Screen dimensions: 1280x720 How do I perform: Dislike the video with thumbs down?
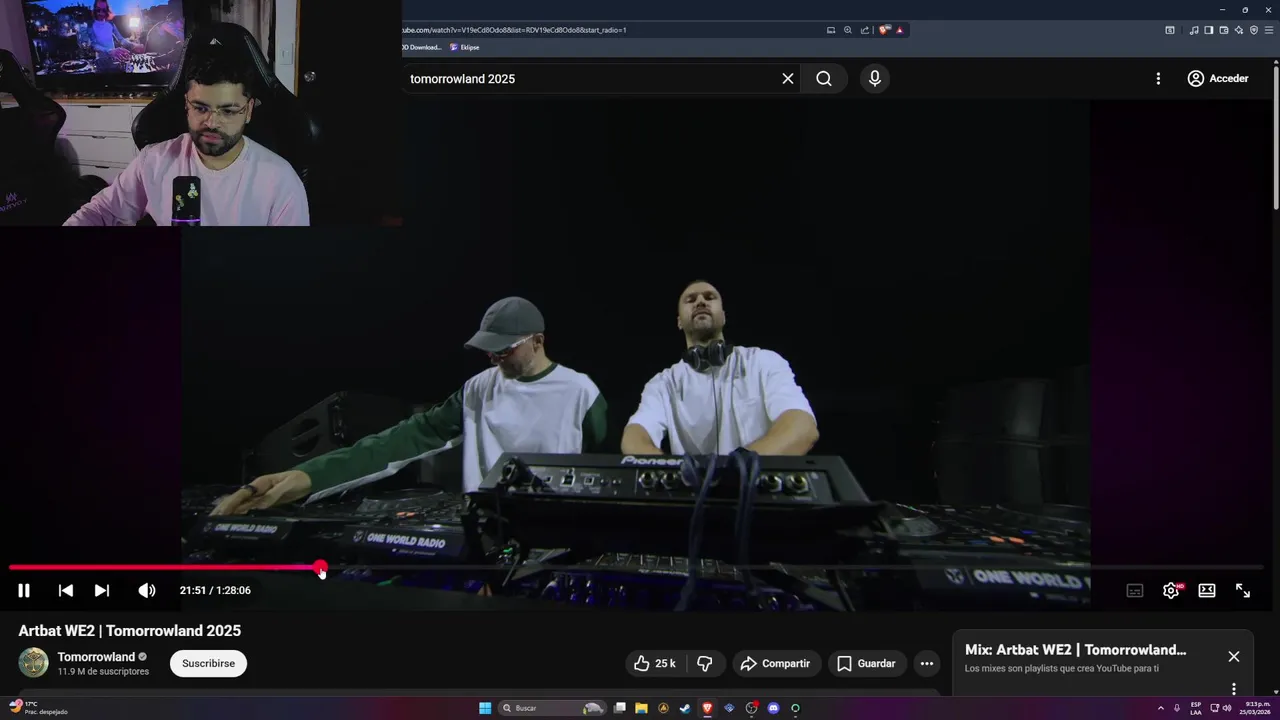(x=705, y=663)
